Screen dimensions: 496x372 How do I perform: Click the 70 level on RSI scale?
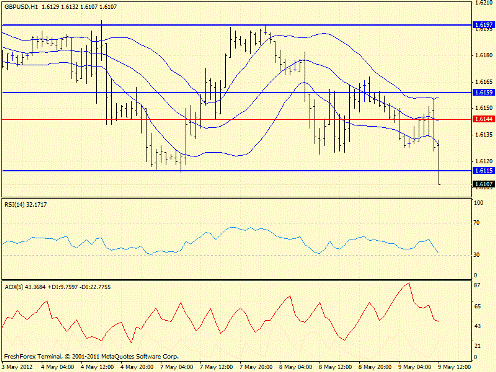click(x=477, y=222)
